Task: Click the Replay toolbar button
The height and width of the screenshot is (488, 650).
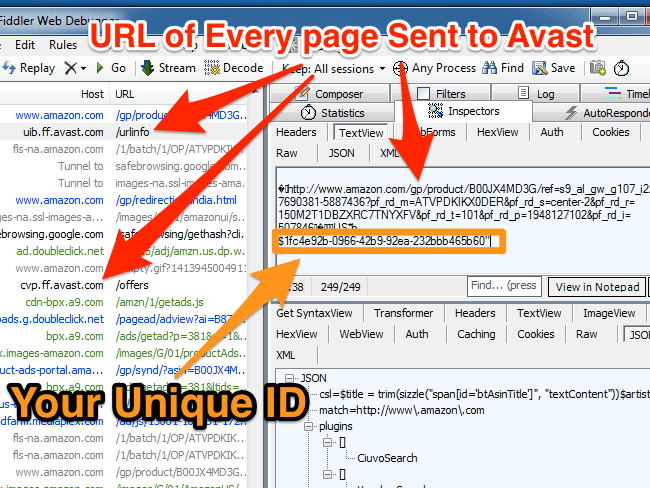Action: (x=29, y=68)
